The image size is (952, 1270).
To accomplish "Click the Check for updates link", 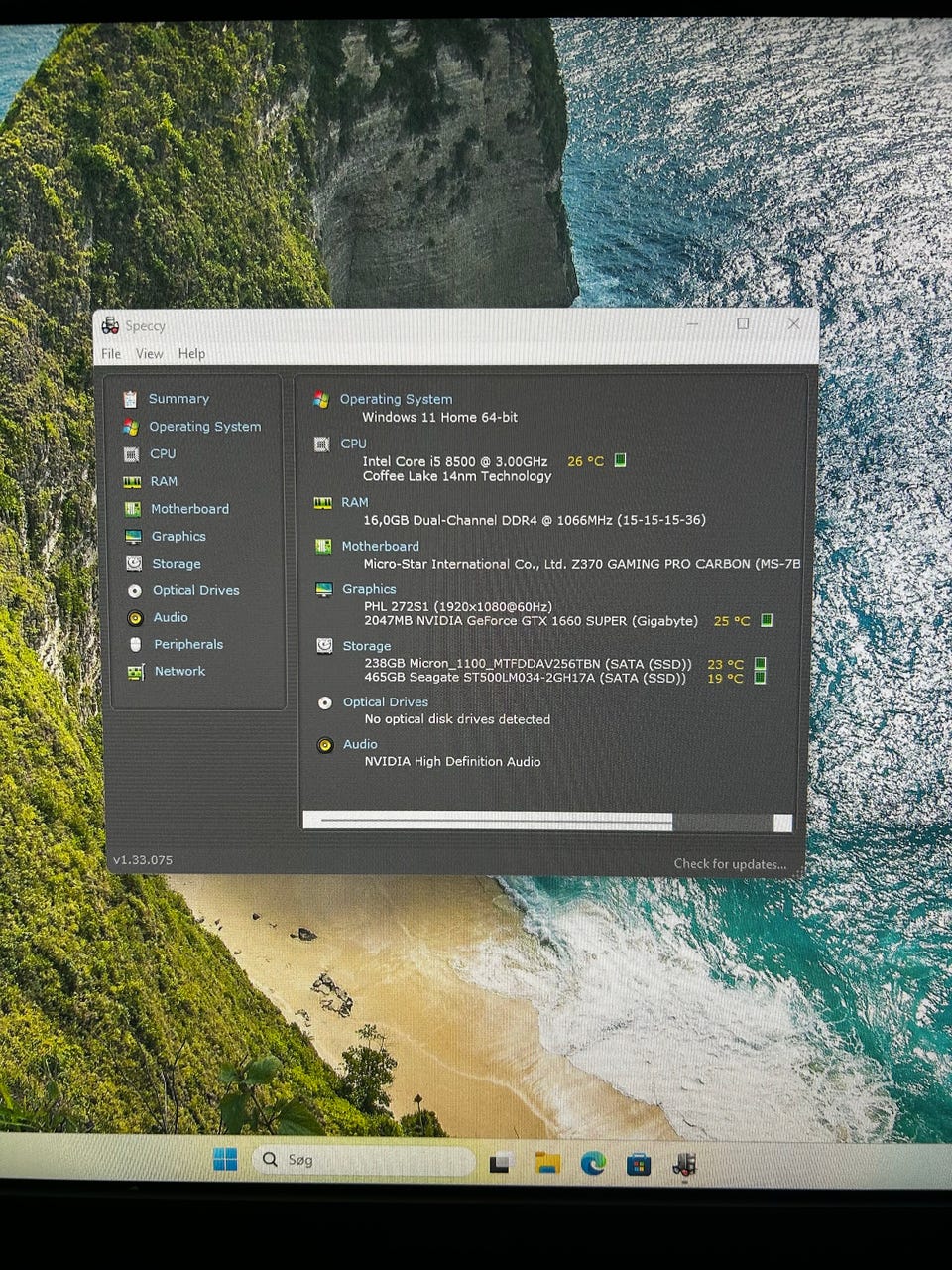I will point(730,864).
